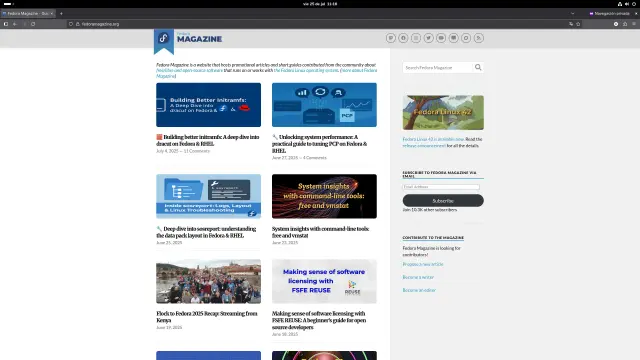
Task: Open Flock to Fedora 2025 Recap title
Action: pos(207,317)
